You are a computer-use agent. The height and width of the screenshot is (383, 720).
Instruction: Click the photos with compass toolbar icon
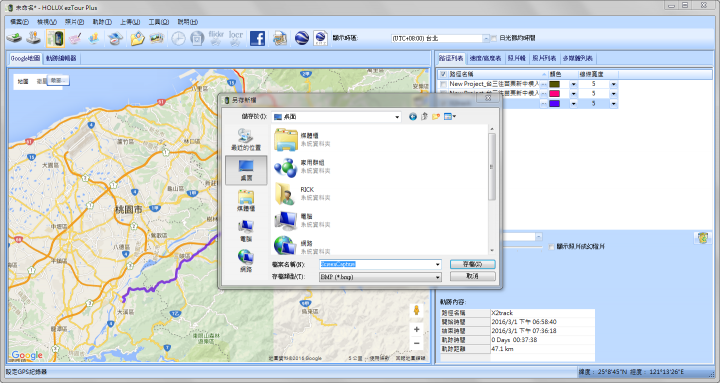coord(115,39)
